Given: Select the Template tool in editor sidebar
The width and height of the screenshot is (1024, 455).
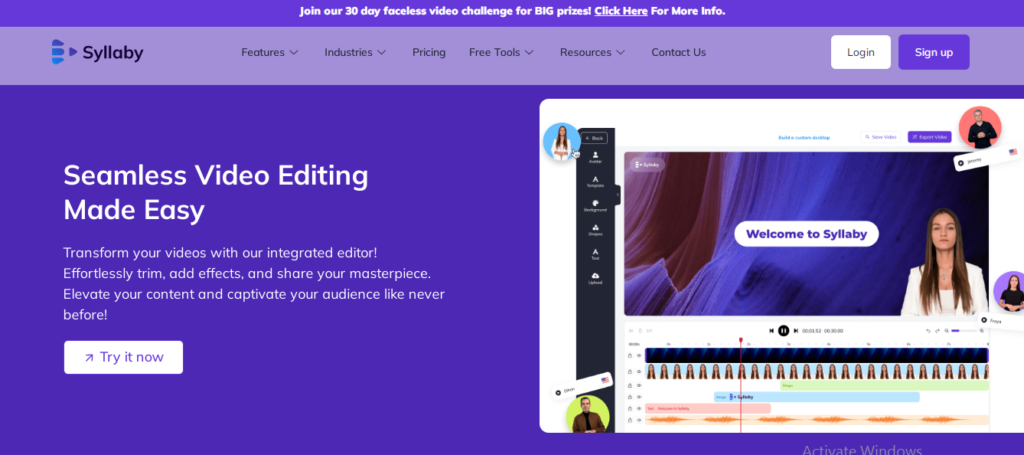Looking at the screenshot, I should pos(596,181).
